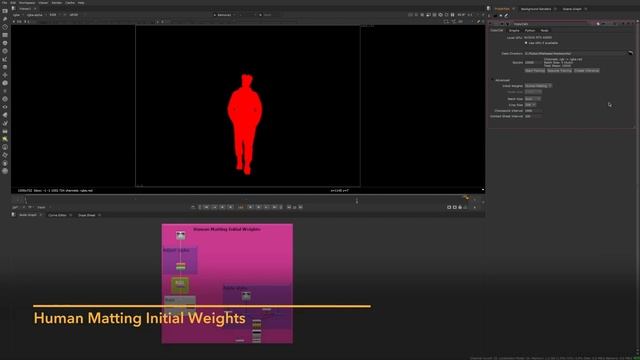Viewport: 640px width, 360px height.
Task: Browse for Data Directory folder icon
Action: tap(630, 53)
